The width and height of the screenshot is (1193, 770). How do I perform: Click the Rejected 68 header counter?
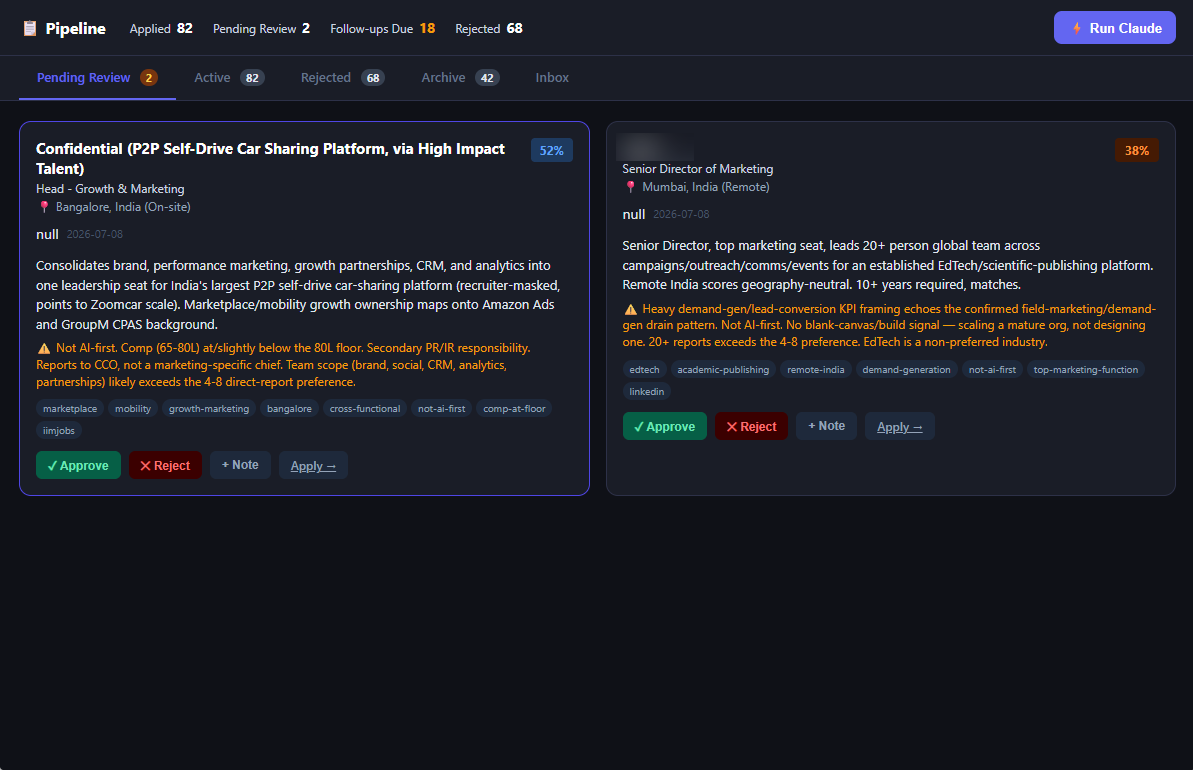point(488,28)
